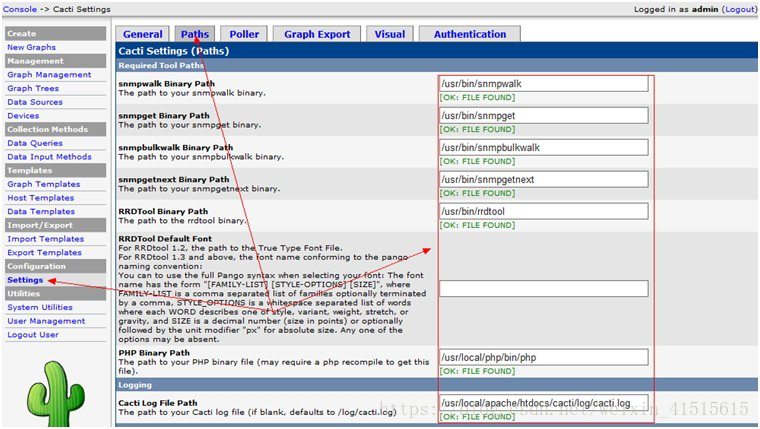Click the Configuration sidebar header

55,266
